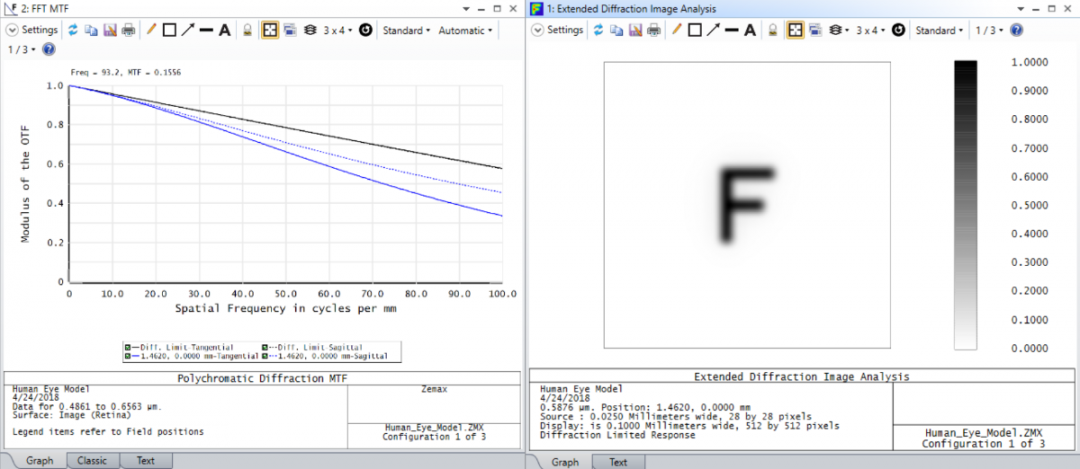
Task: Toggle Diff. Limit Tangential legend checkbox
Action: pos(127,346)
